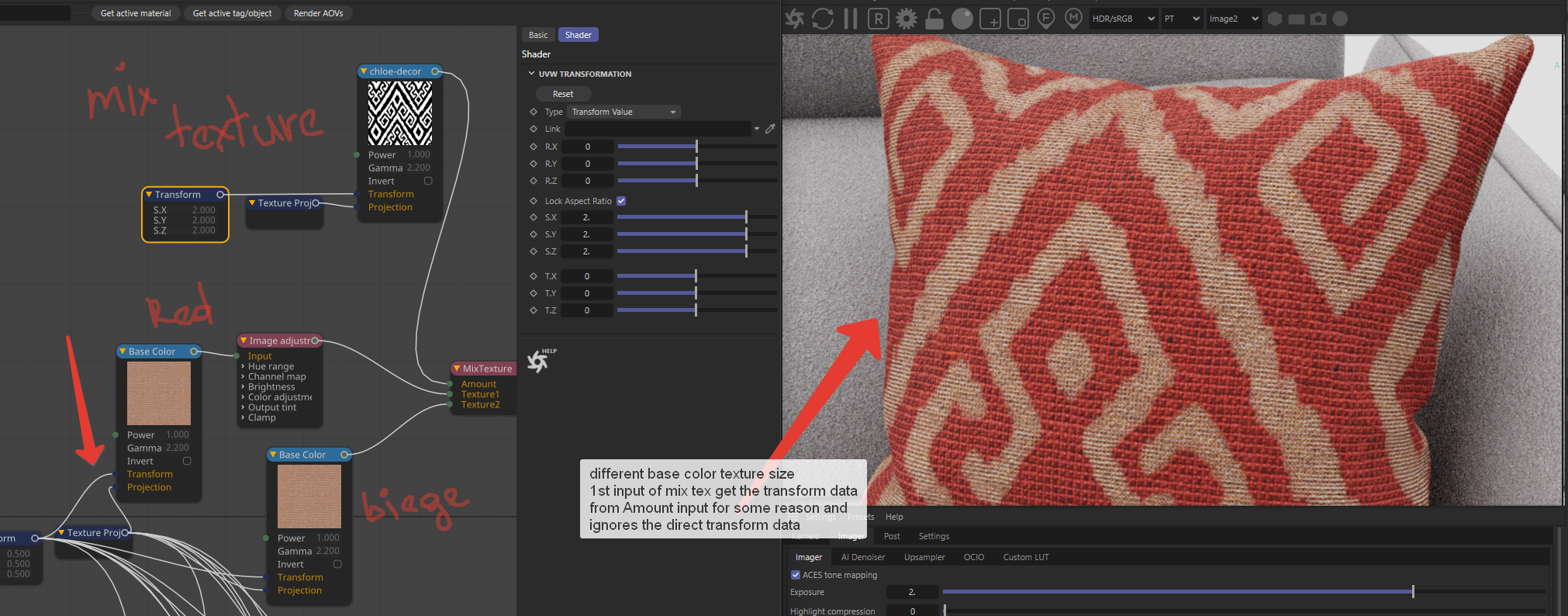Image resolution: width=1568 pixels, height=616 pixels.
Task: Switch to the Basic tab
Action: point(538,35)
